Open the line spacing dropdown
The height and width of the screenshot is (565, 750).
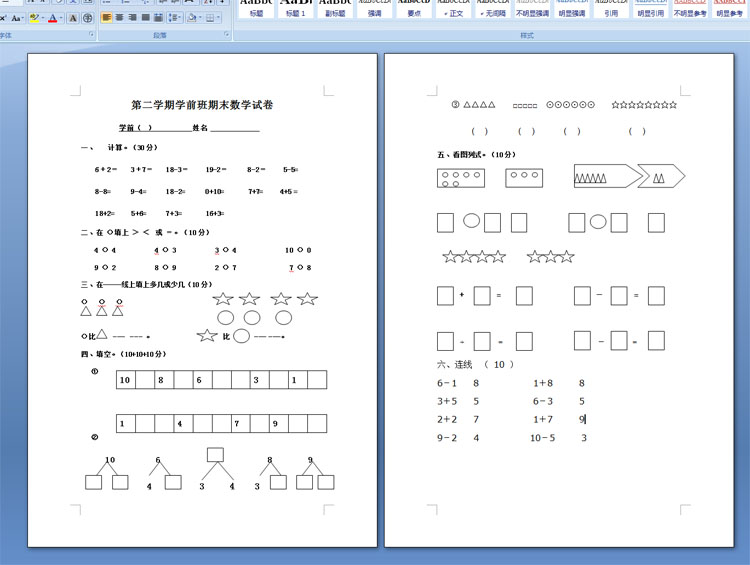point(175,18)
